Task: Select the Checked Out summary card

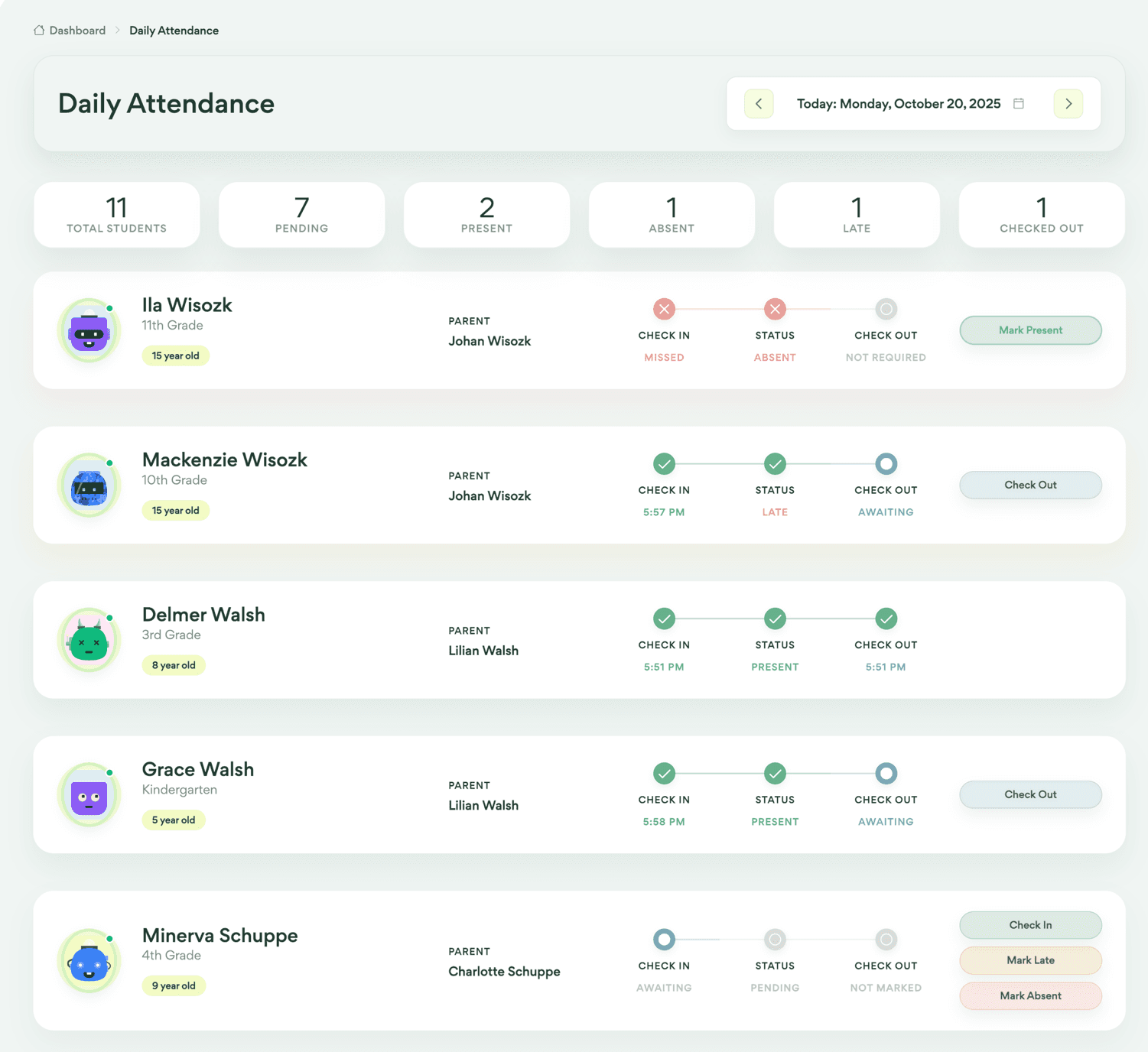Action: 1041,215
